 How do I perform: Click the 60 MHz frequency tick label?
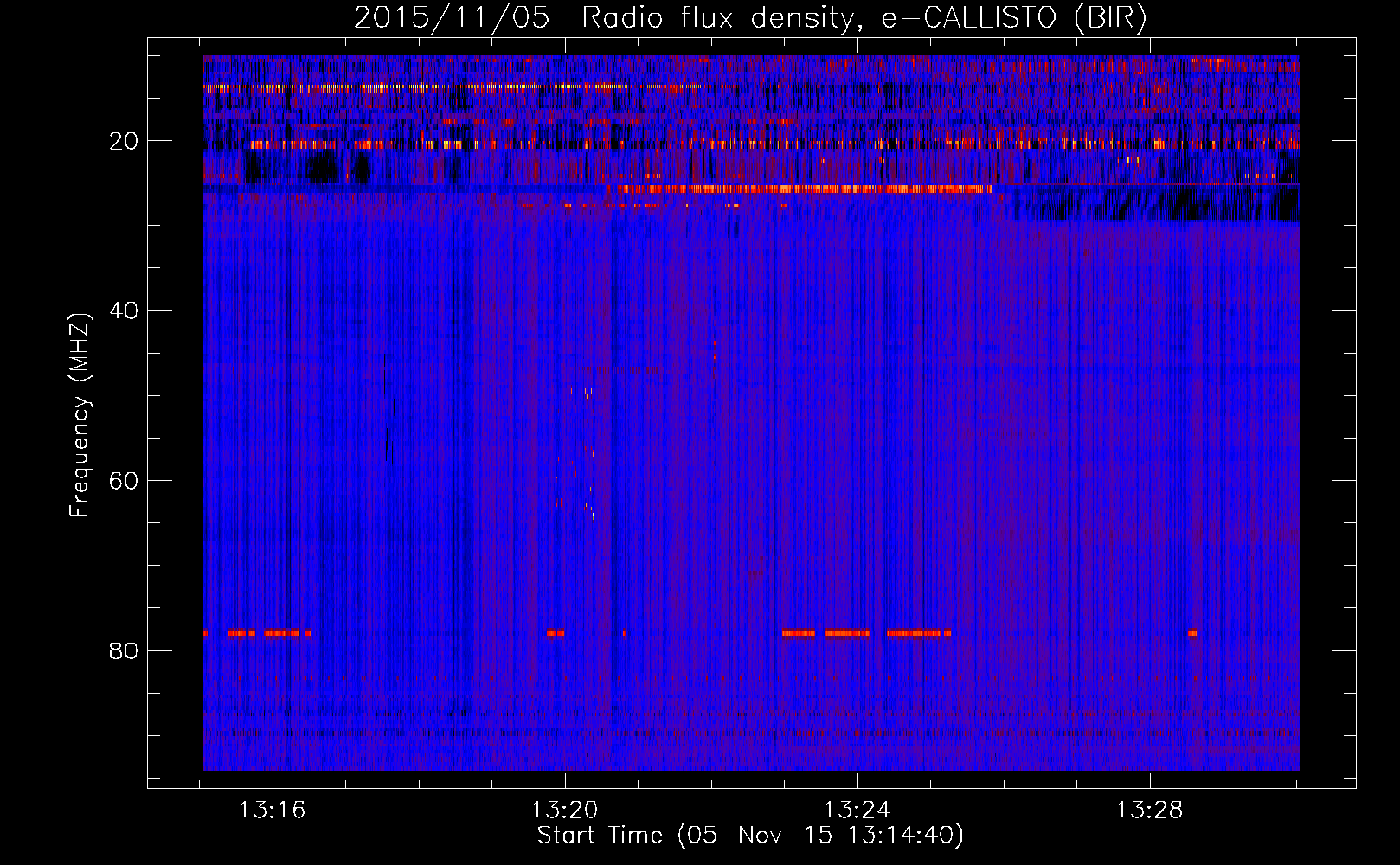coord(125,481)
